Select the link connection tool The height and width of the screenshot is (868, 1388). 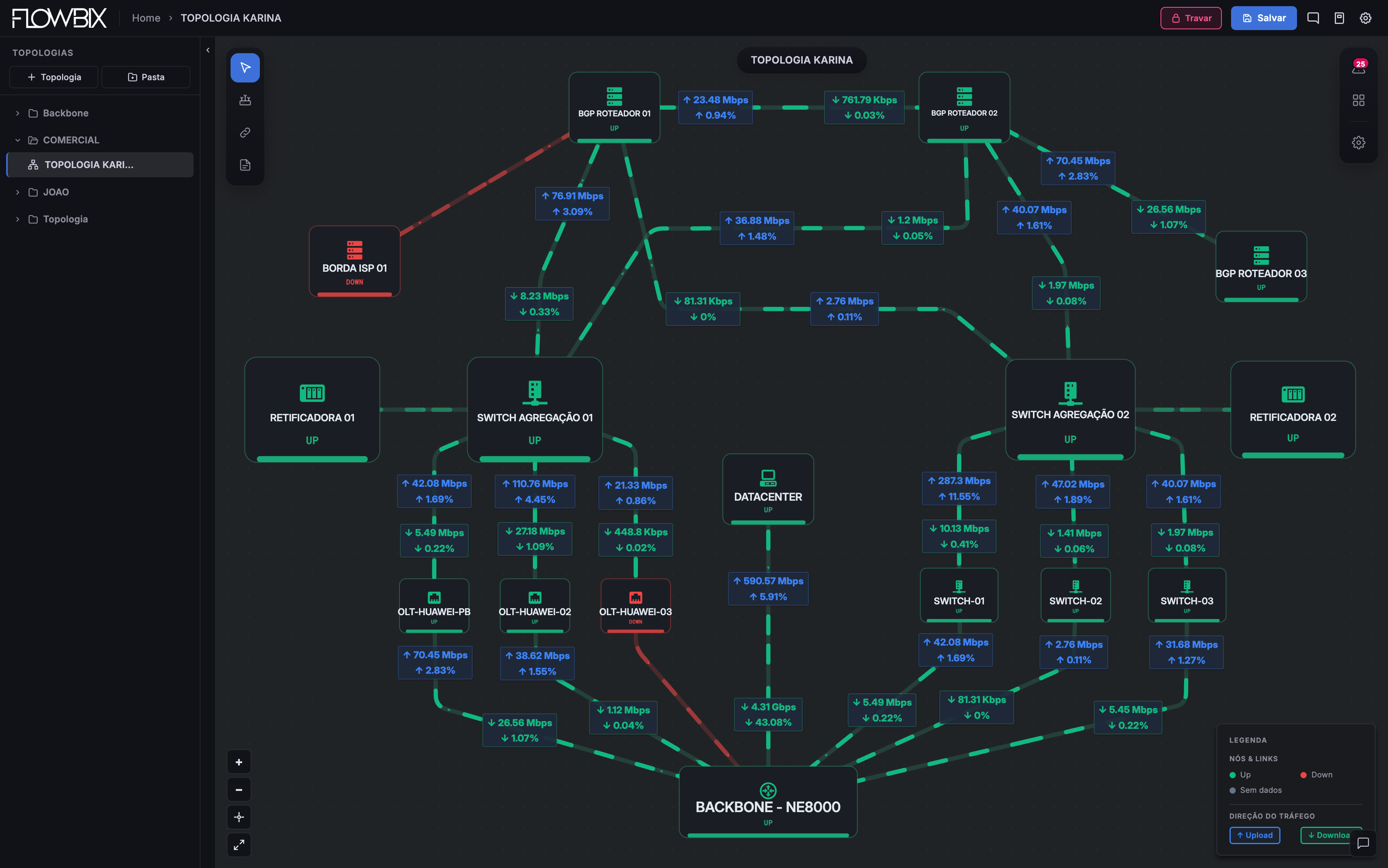[x=245, y=133]
